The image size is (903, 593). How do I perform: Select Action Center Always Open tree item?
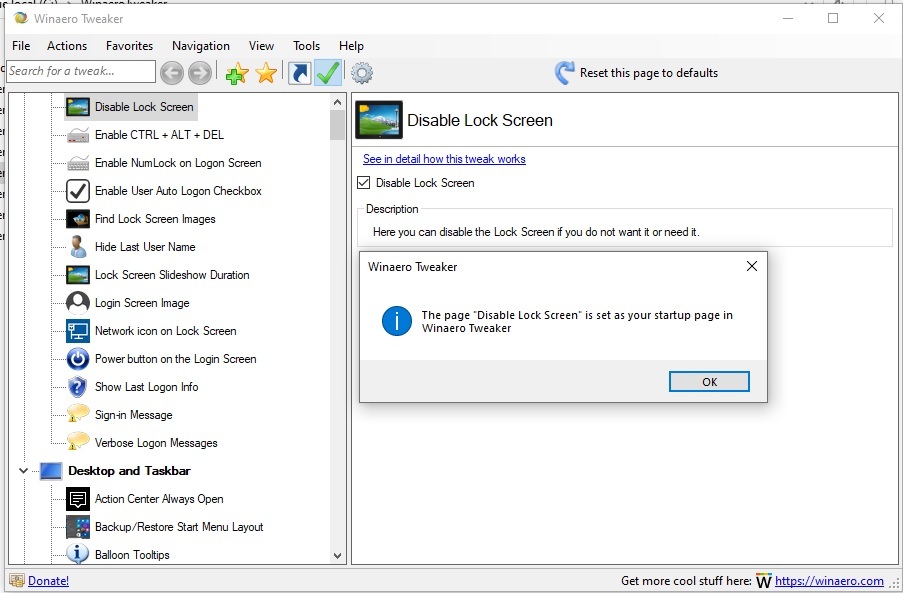(x=160, y=499)
